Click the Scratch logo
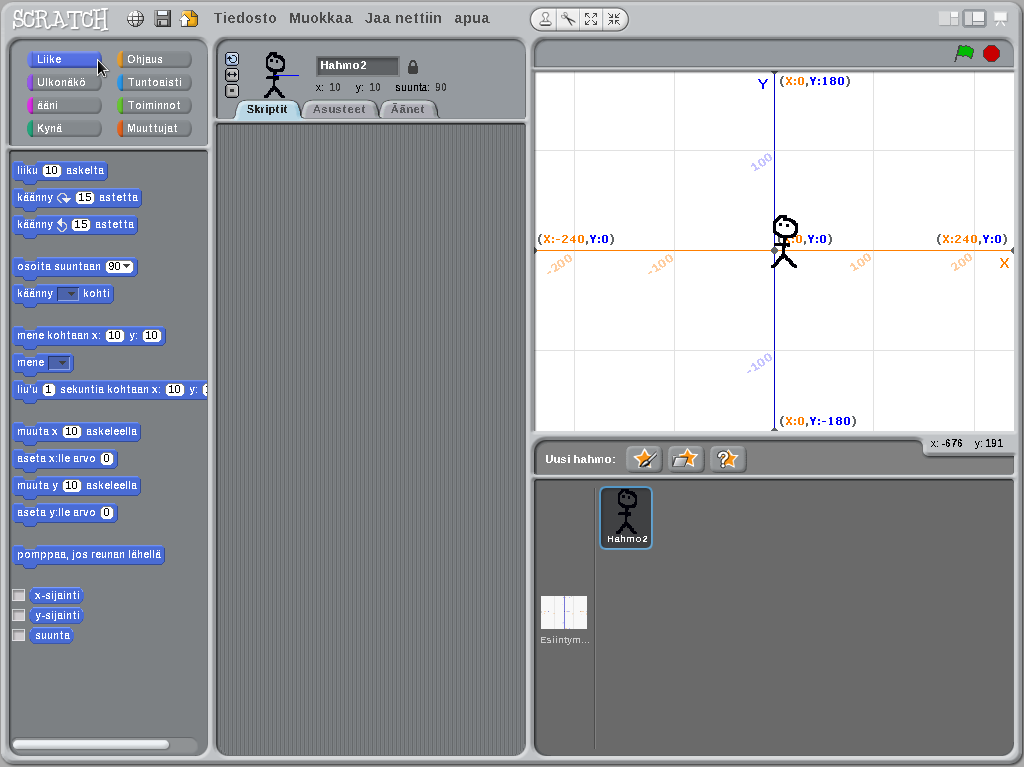1024x767 pixels. tap(60, 19)
